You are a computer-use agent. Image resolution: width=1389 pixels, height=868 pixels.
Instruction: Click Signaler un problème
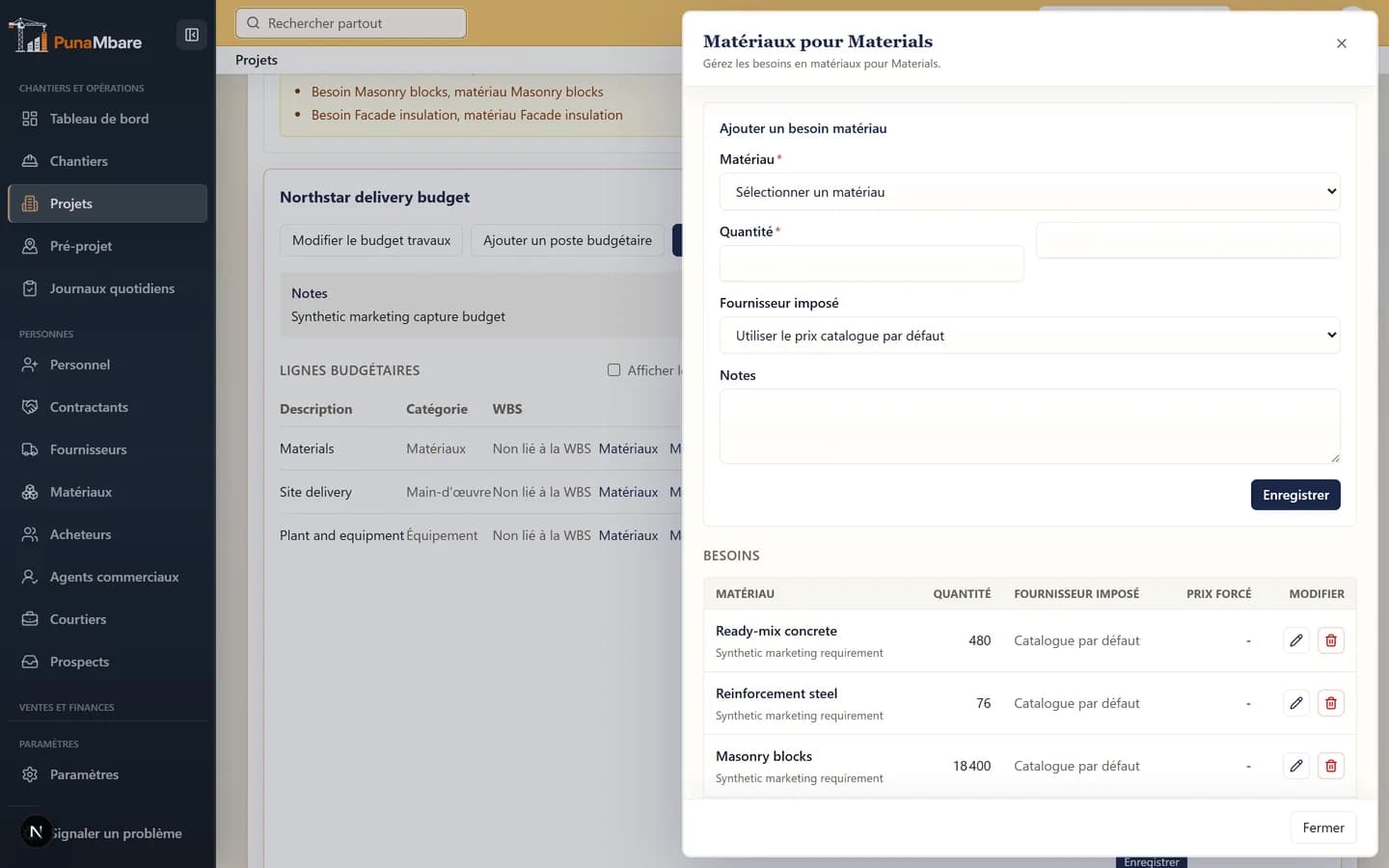click(117, 833)
